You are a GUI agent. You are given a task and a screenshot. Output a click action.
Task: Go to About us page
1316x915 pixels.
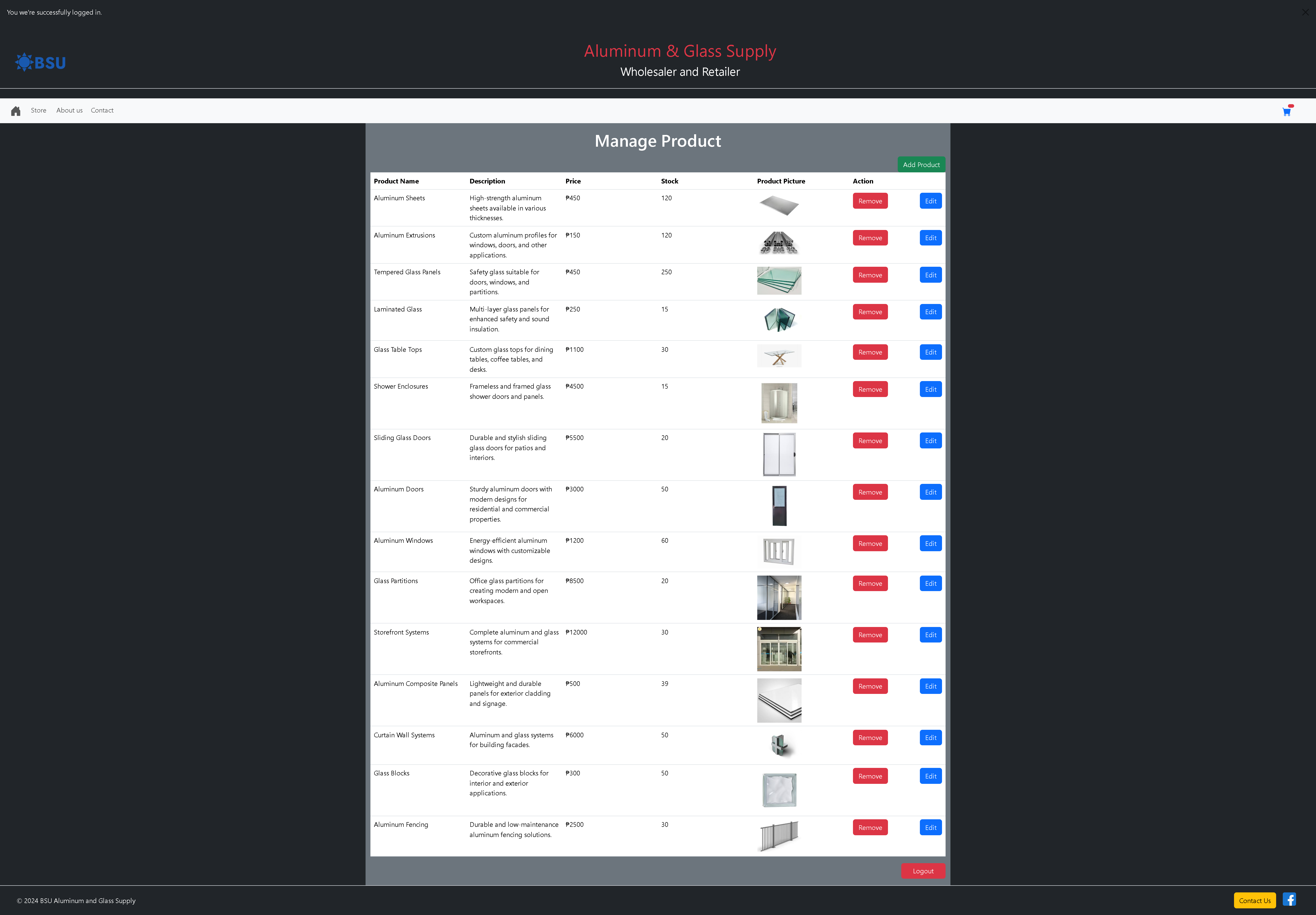69,110
